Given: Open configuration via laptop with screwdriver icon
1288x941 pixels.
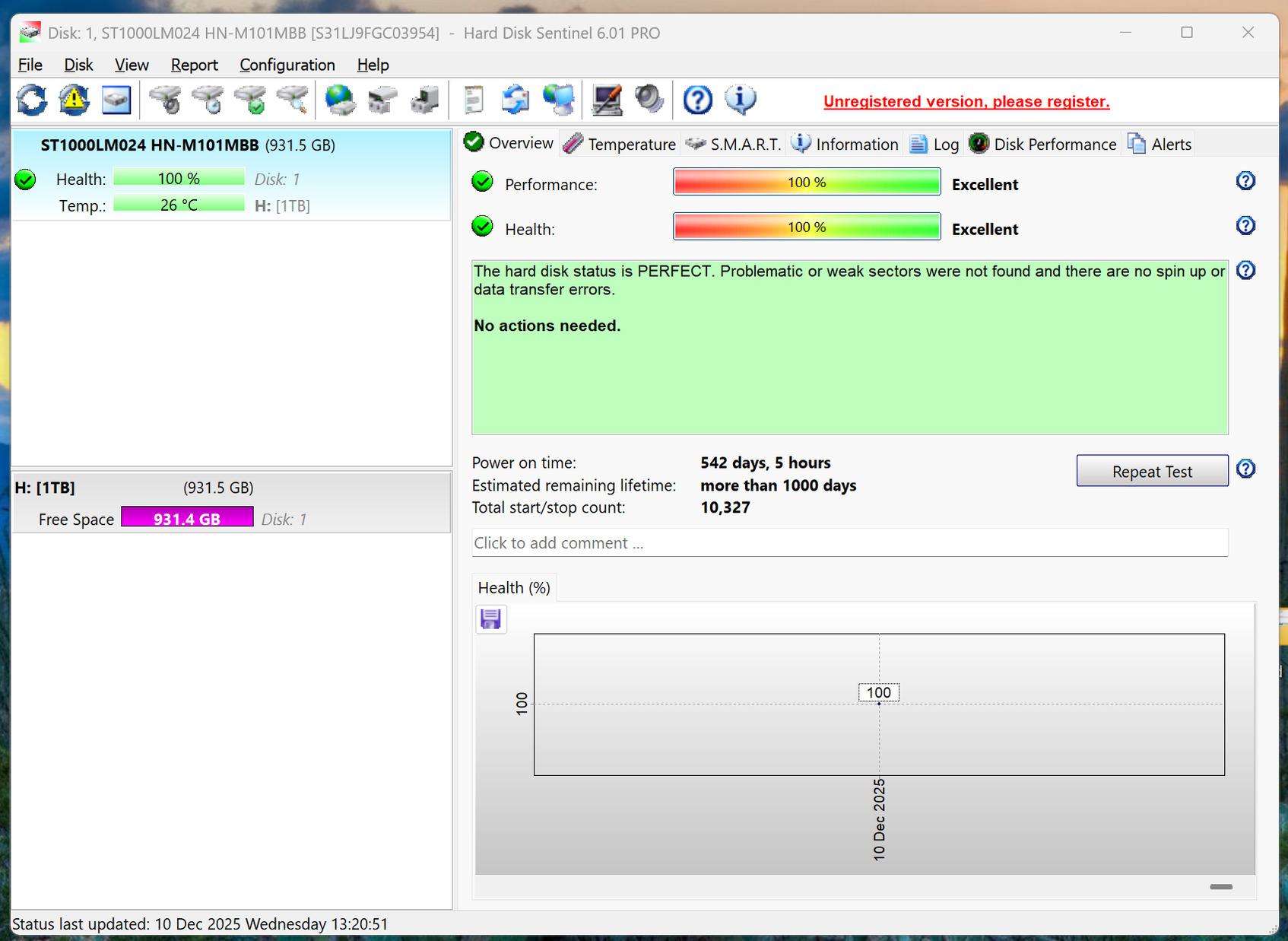Looking at the screenshot, I should pos(607,100).
